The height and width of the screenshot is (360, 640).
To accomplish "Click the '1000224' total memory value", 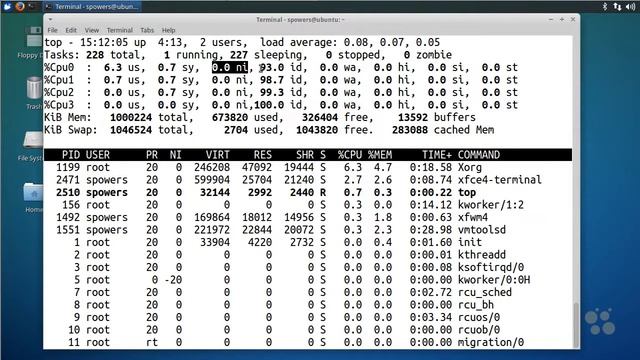I will tap(131, 118).
